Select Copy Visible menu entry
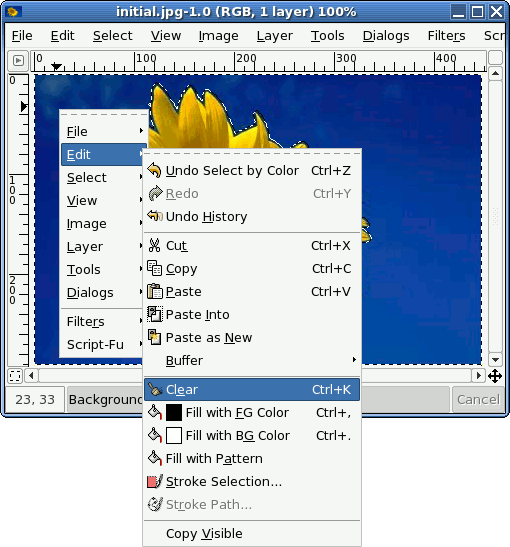Image resolution: width=510 pixels, height=547 pixels. 252,533
